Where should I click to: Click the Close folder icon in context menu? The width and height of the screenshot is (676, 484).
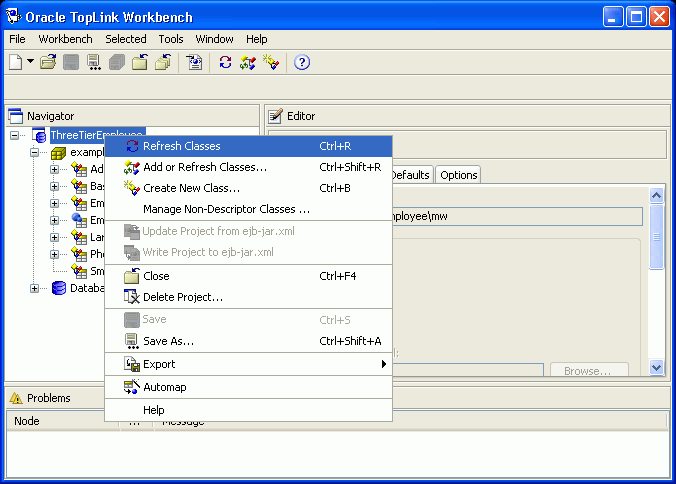pos(131,276)
